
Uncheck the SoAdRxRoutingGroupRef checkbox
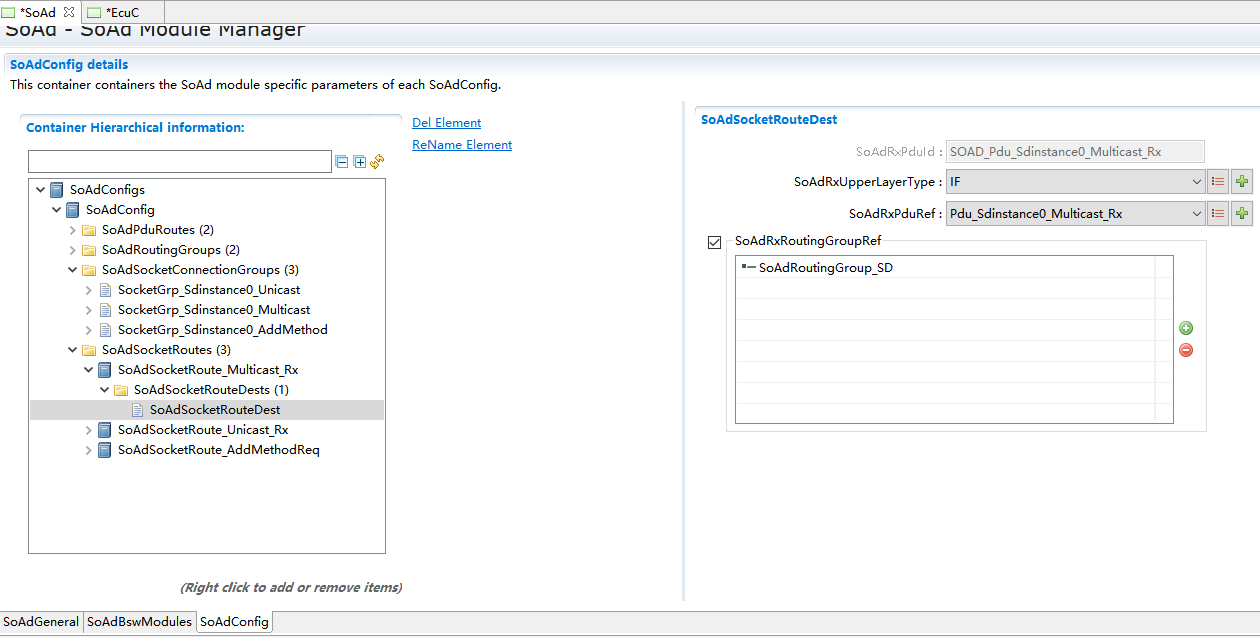714,242
